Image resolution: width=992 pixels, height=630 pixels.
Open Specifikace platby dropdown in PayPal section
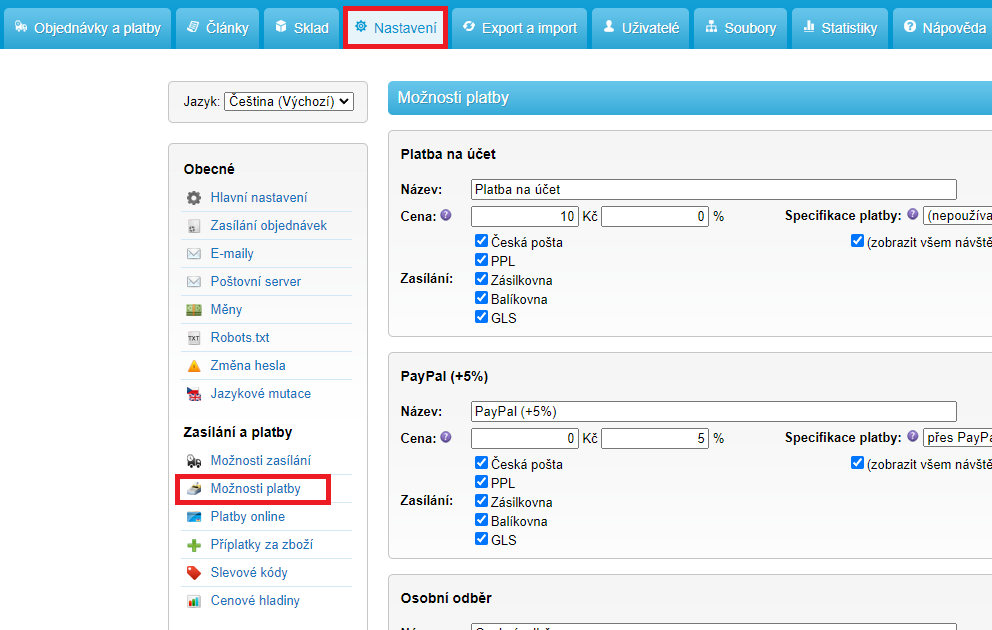[x=958, y=438]
